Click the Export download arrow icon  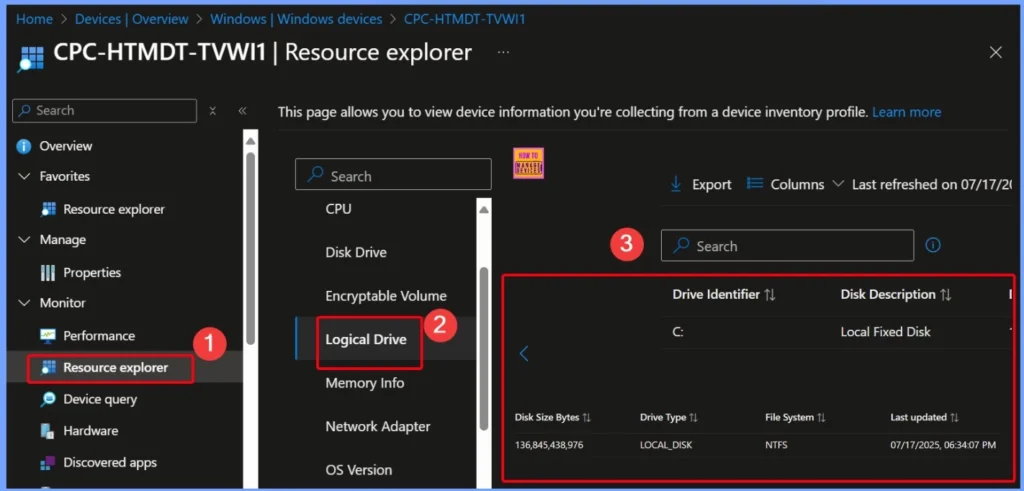click(x=676, y=184)
